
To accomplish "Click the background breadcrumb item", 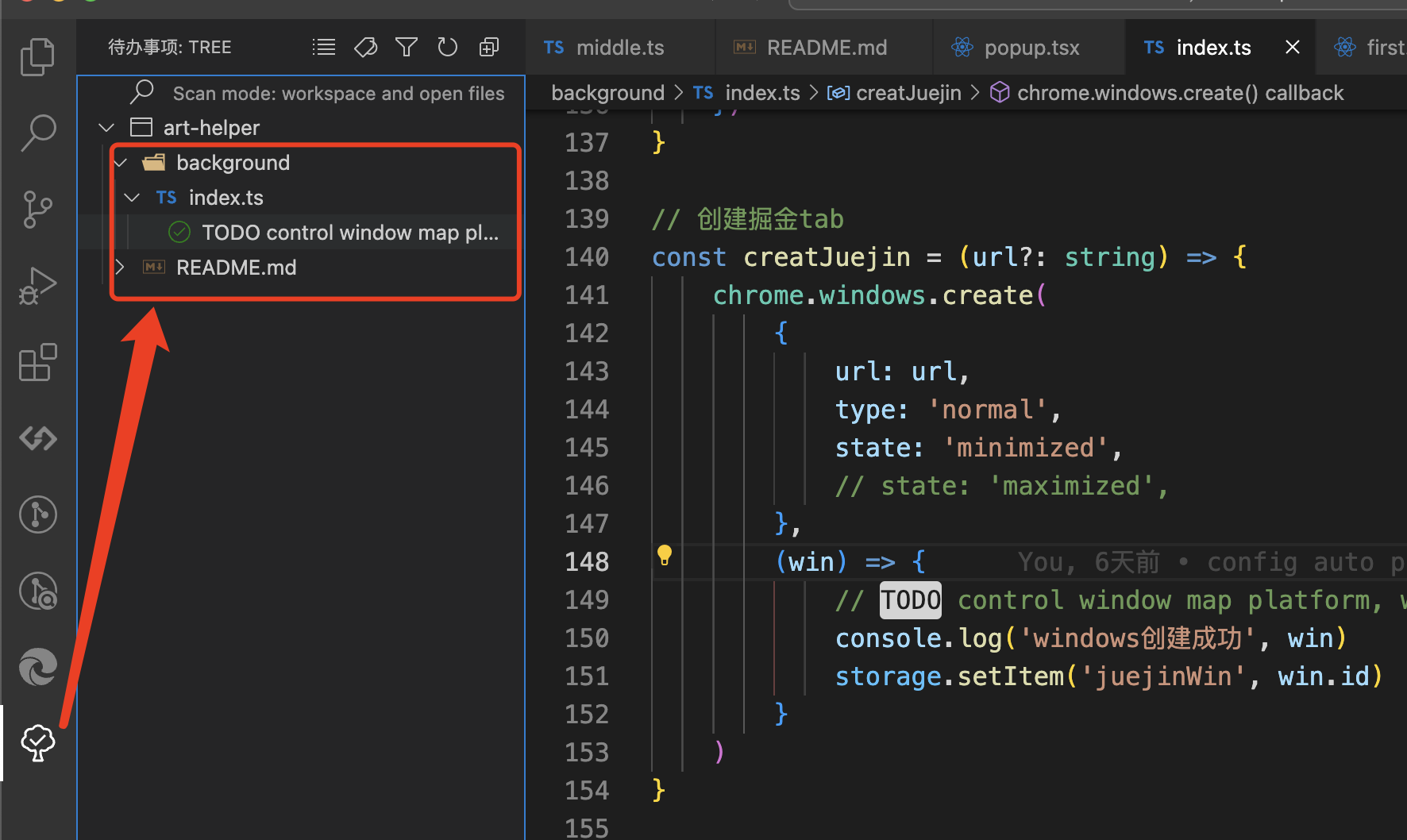I will pos(607,92).
